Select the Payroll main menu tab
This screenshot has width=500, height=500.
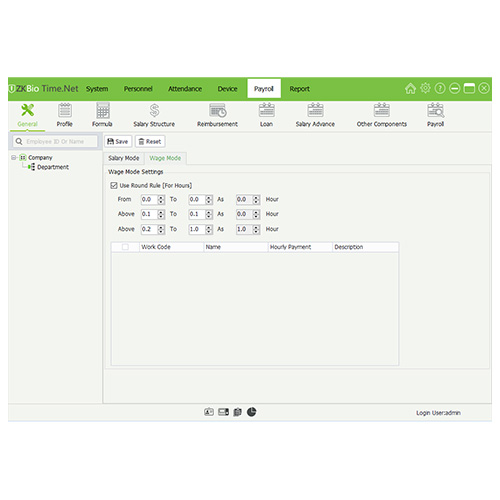(x=264, y=89)
